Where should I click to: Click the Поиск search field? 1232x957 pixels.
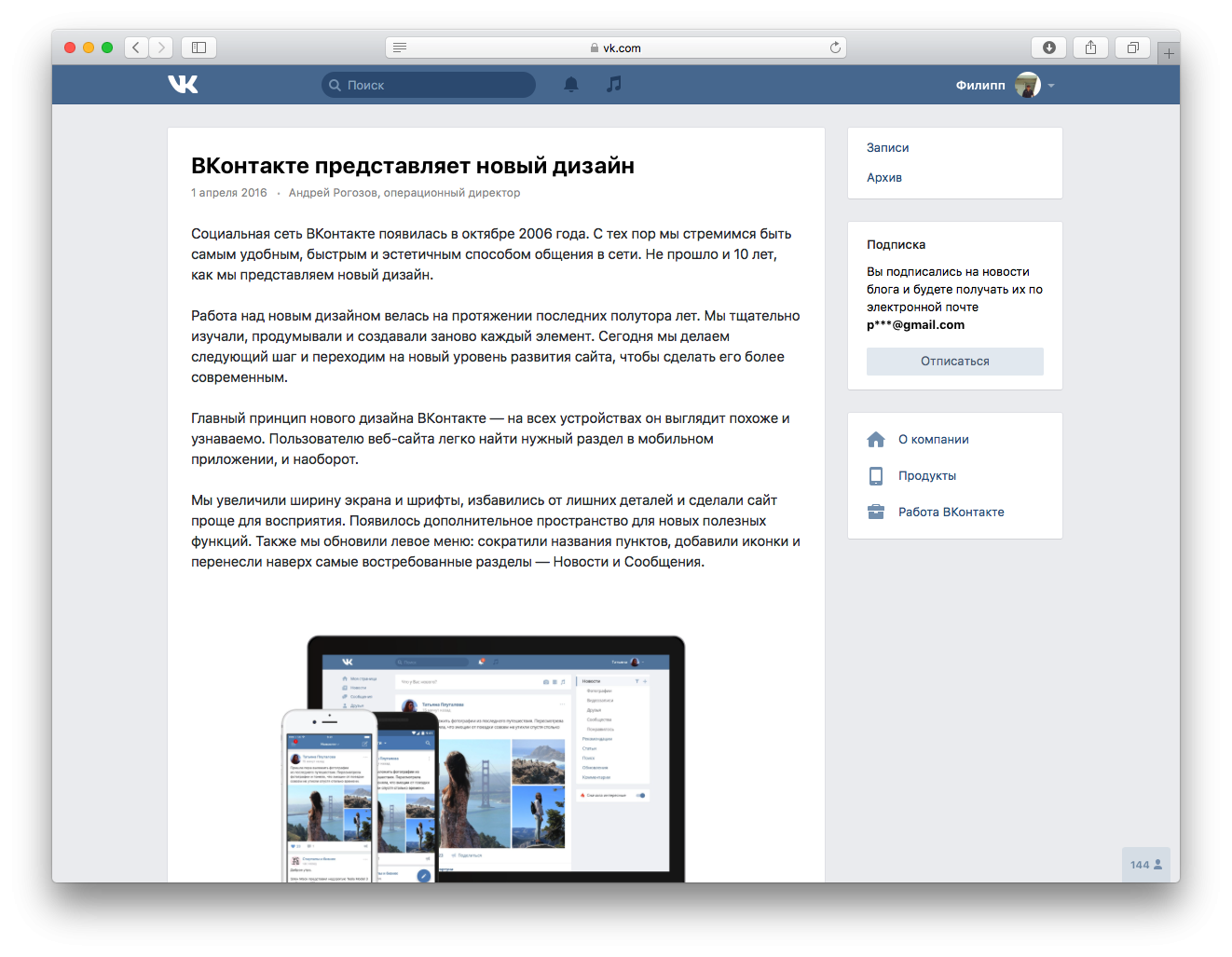pyautogui.click(x=429, y=85)
